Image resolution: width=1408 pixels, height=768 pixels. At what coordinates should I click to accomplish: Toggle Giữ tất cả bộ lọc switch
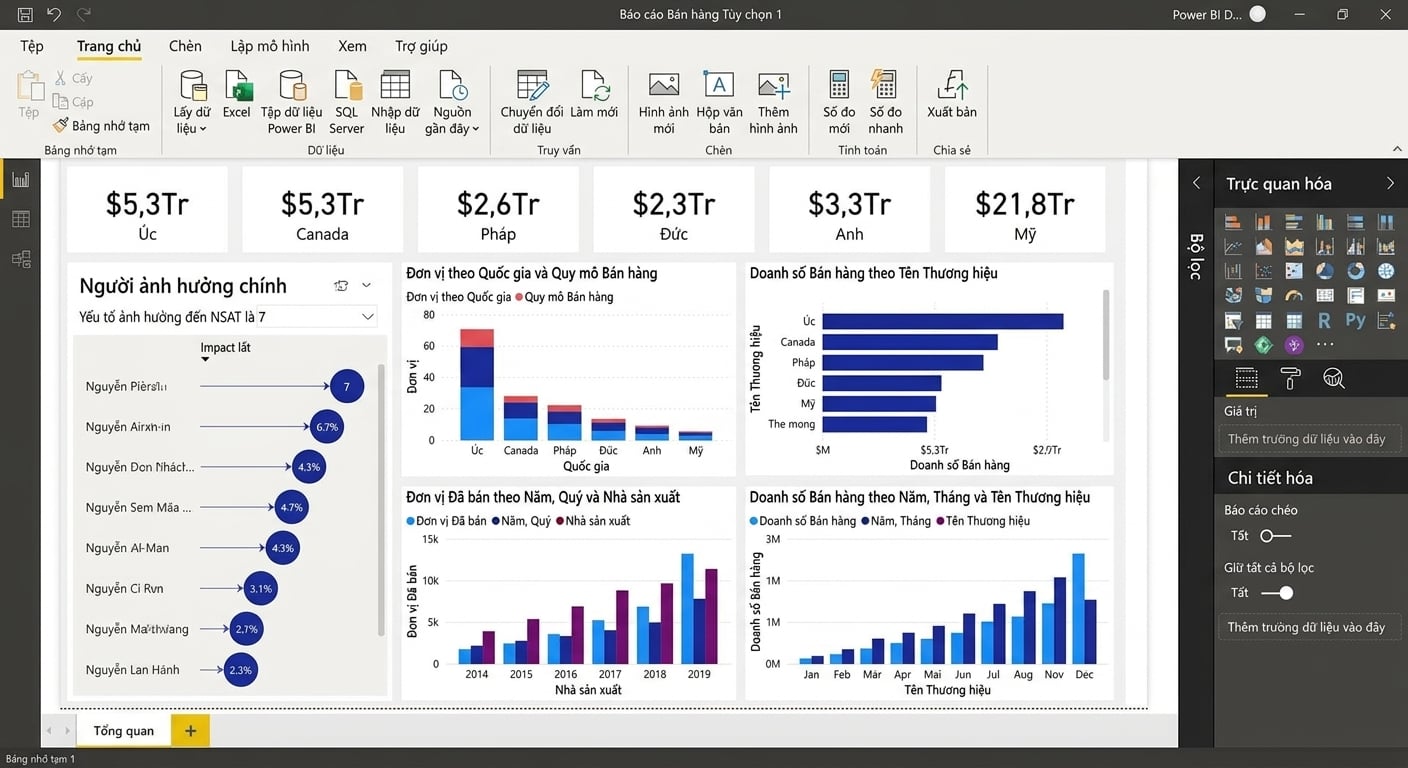pyautogui.click(x=1277, y=593)
